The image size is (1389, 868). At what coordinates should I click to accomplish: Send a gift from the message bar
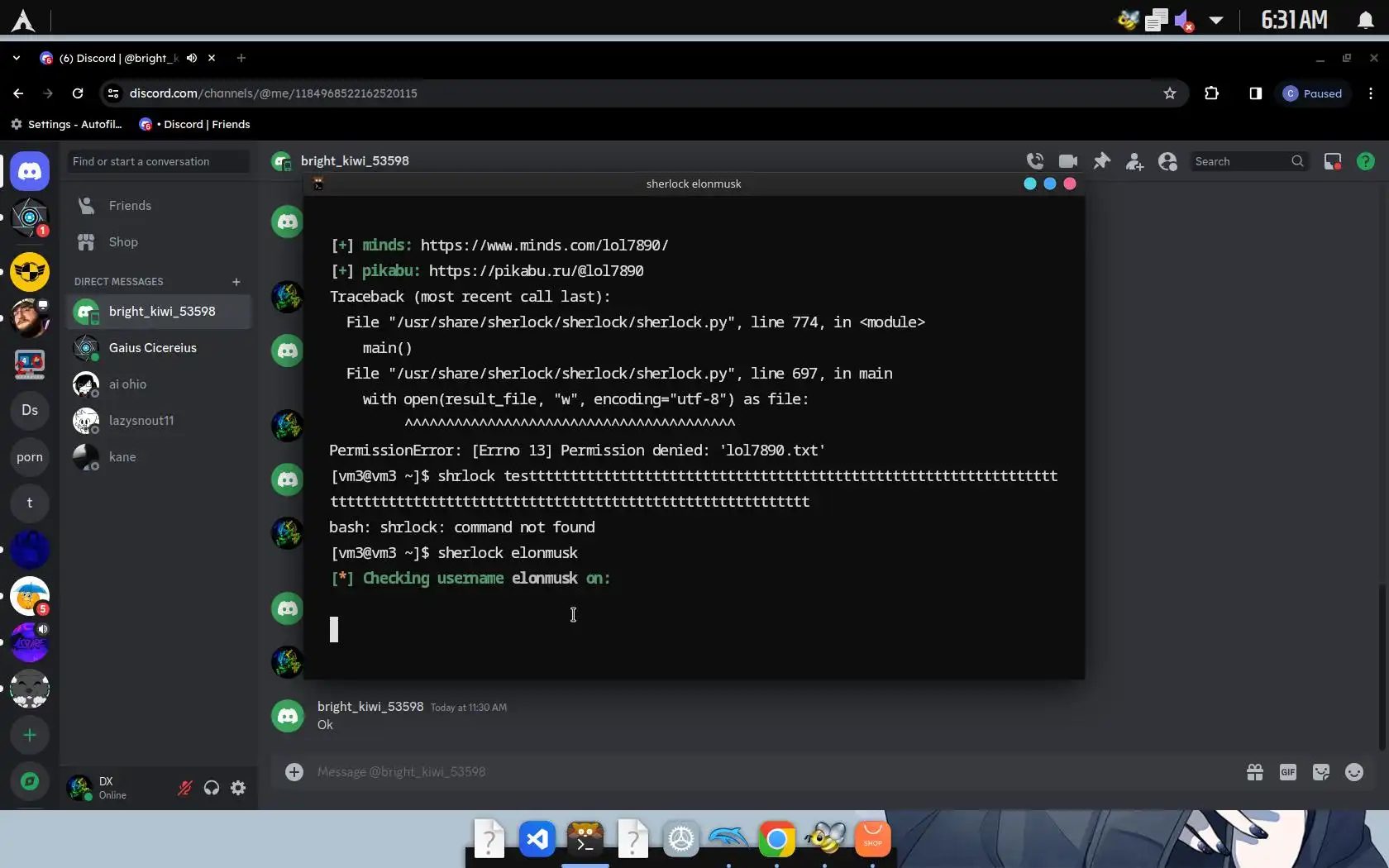tap(1255, 772)
